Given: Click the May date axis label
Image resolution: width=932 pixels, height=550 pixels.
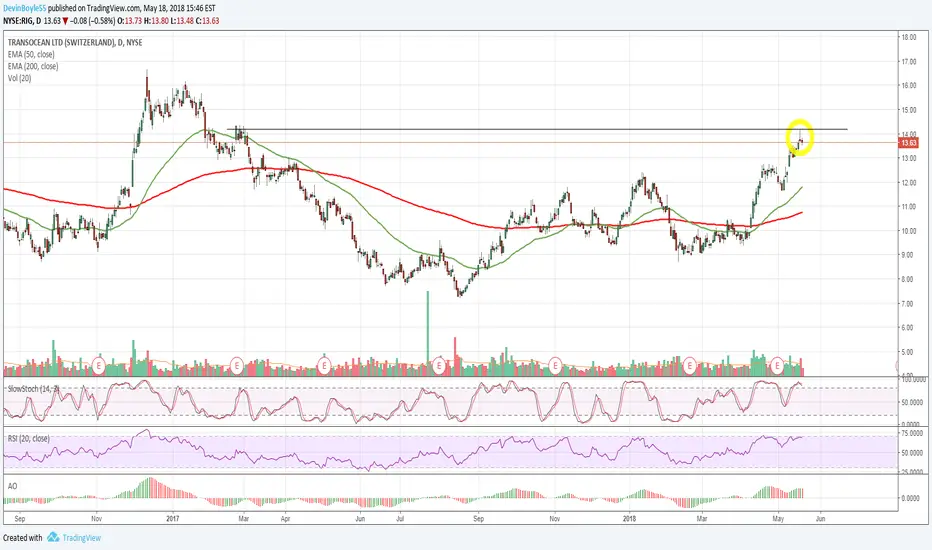Looking at the screenshot, I should [x=778, y=518].
